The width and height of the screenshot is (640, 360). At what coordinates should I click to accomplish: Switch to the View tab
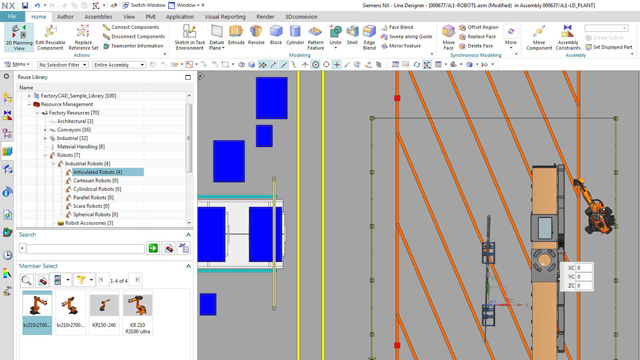click(x=129, y=17)
